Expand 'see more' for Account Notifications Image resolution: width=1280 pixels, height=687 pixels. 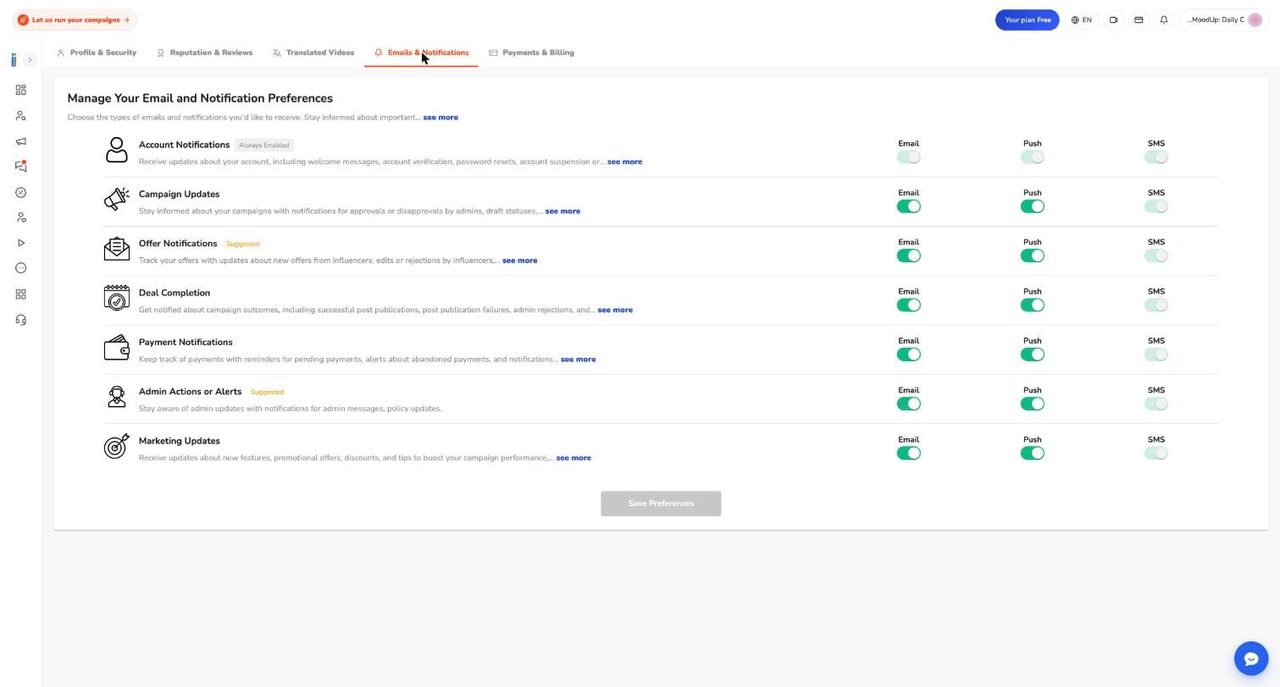[625, 162]
